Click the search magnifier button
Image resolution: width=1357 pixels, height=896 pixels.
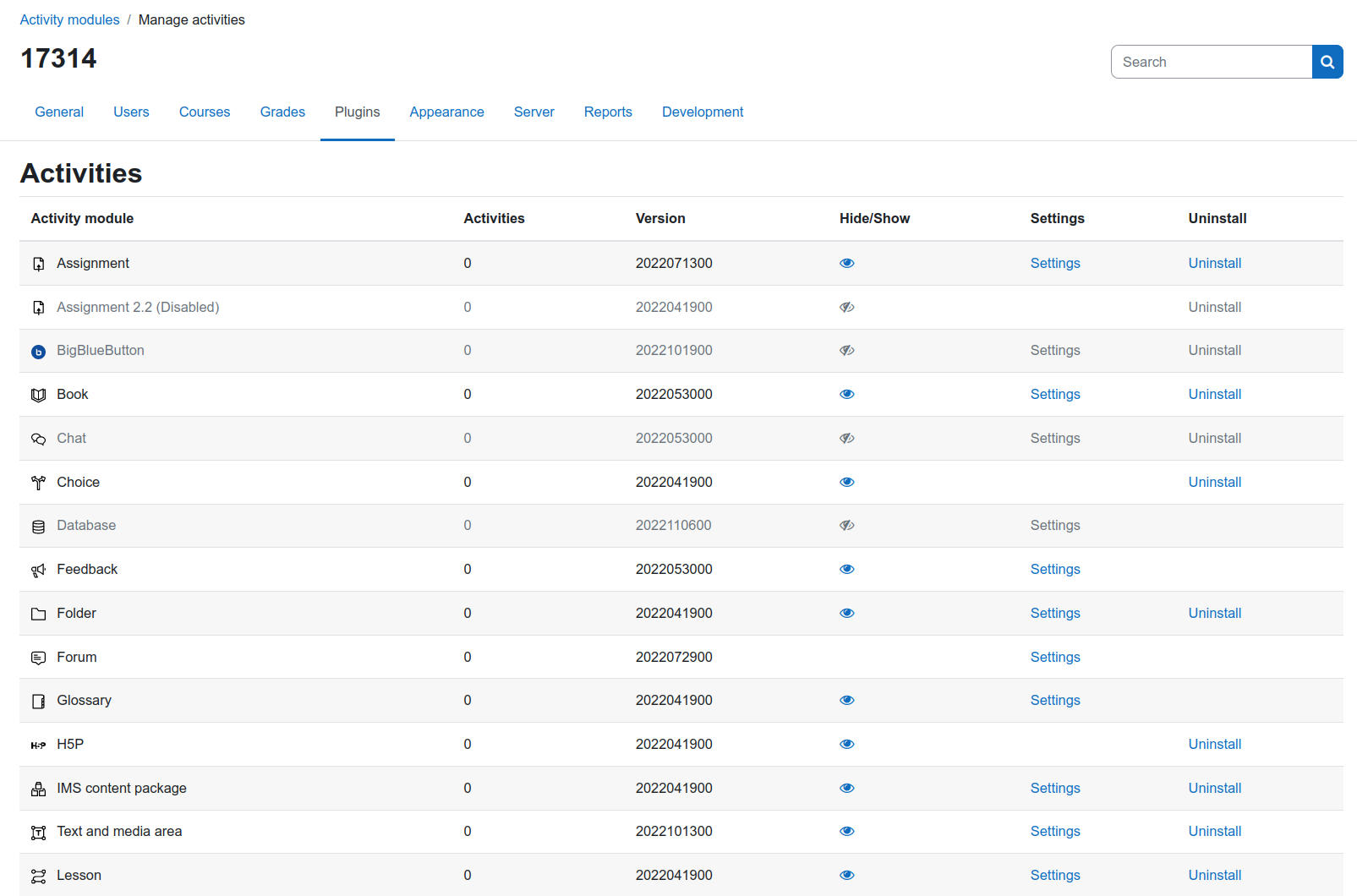1327,62
